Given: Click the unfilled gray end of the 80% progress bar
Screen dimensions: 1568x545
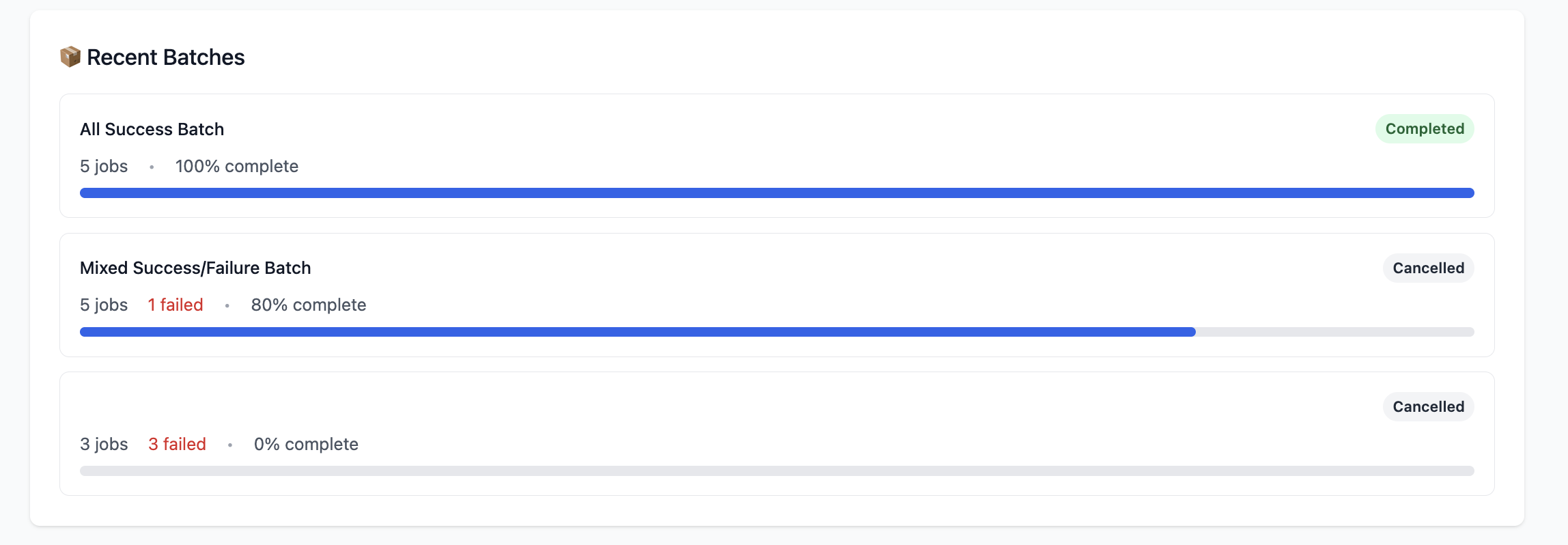Looking at the screenshot, I should (1334, 332).
